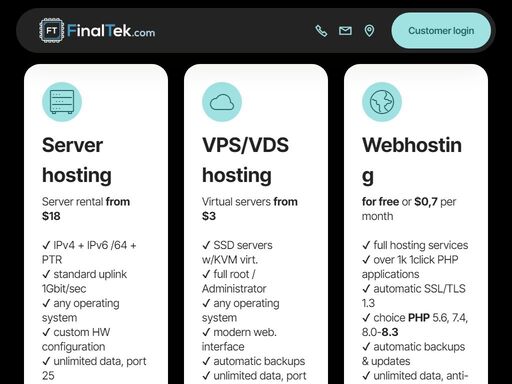512x384 pixels.
Task: Click the location pin icon
Action: point(369,31)
